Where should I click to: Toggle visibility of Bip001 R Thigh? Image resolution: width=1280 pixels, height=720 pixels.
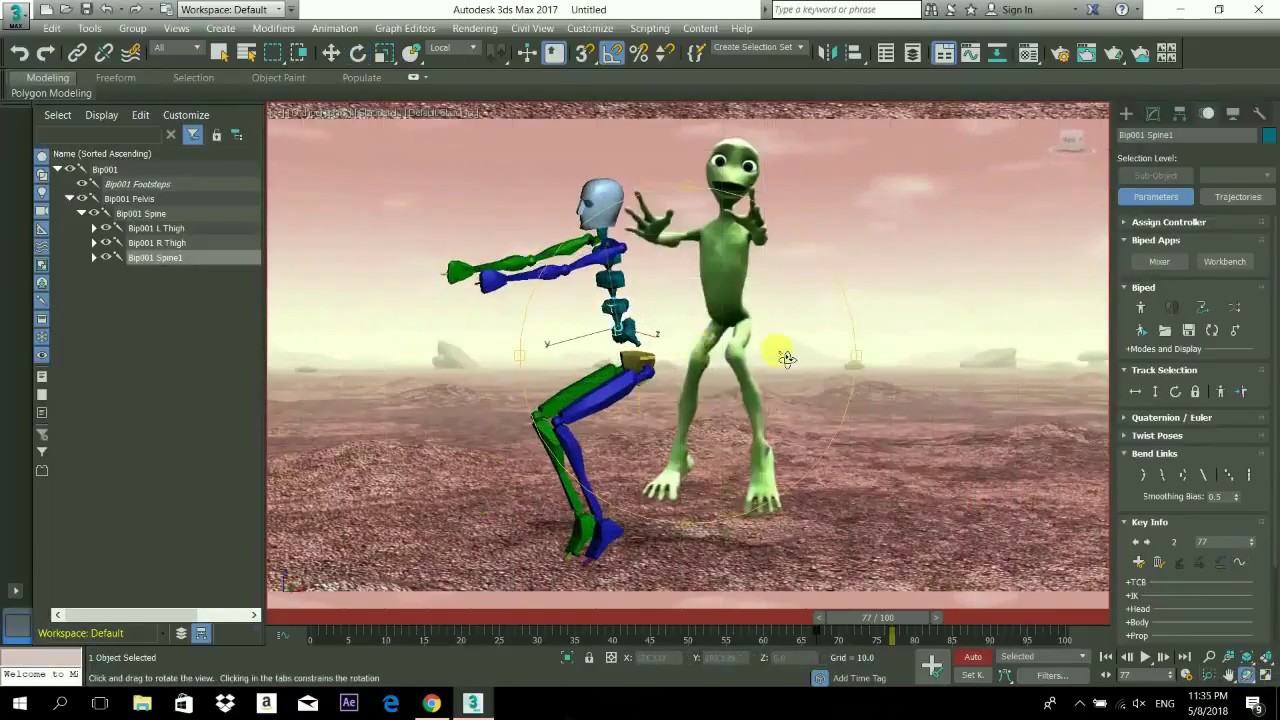(x=106, y=243)
